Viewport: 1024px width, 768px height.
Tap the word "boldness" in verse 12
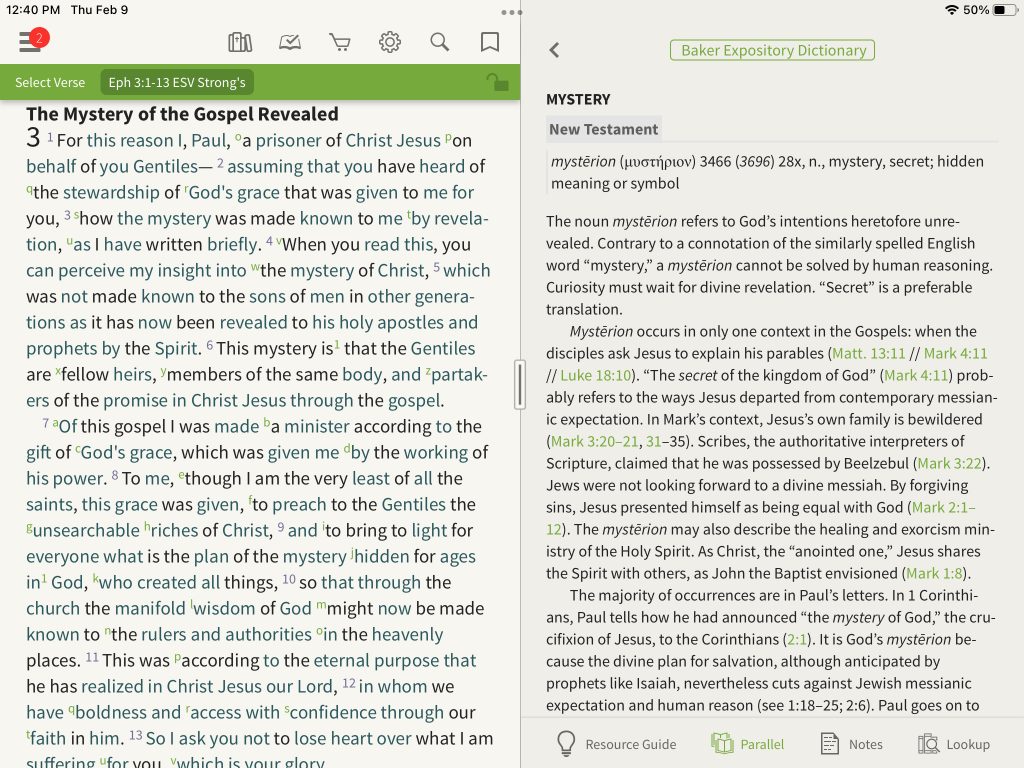(x=110, y=712)
